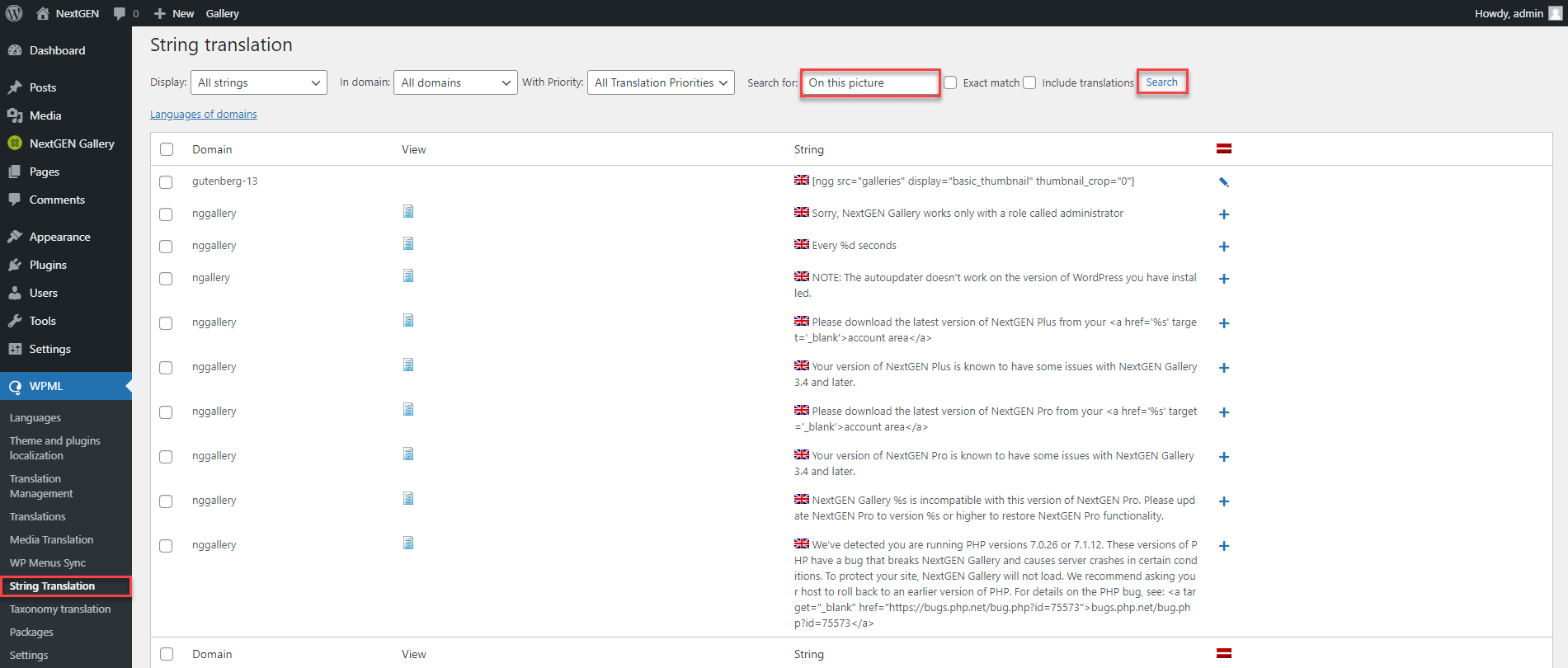Image resolution: width=1568 pixels, height=668 pixels.
Task: Add translation plus for autoupdater NOTE string
Action: point(1224,279)
